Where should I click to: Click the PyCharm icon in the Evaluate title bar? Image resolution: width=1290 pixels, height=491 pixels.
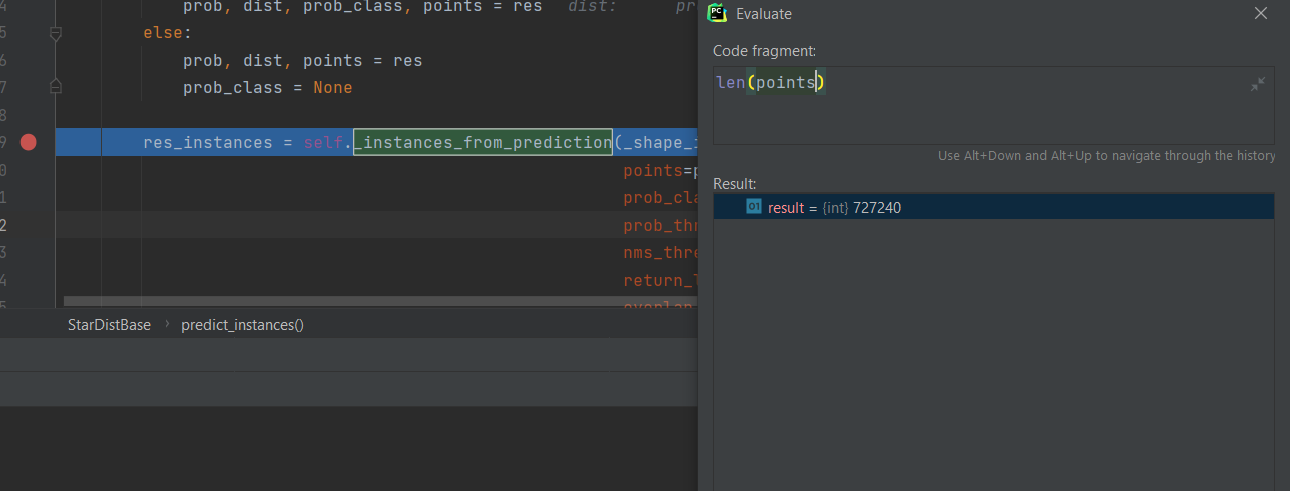click(x=717, y=14)
